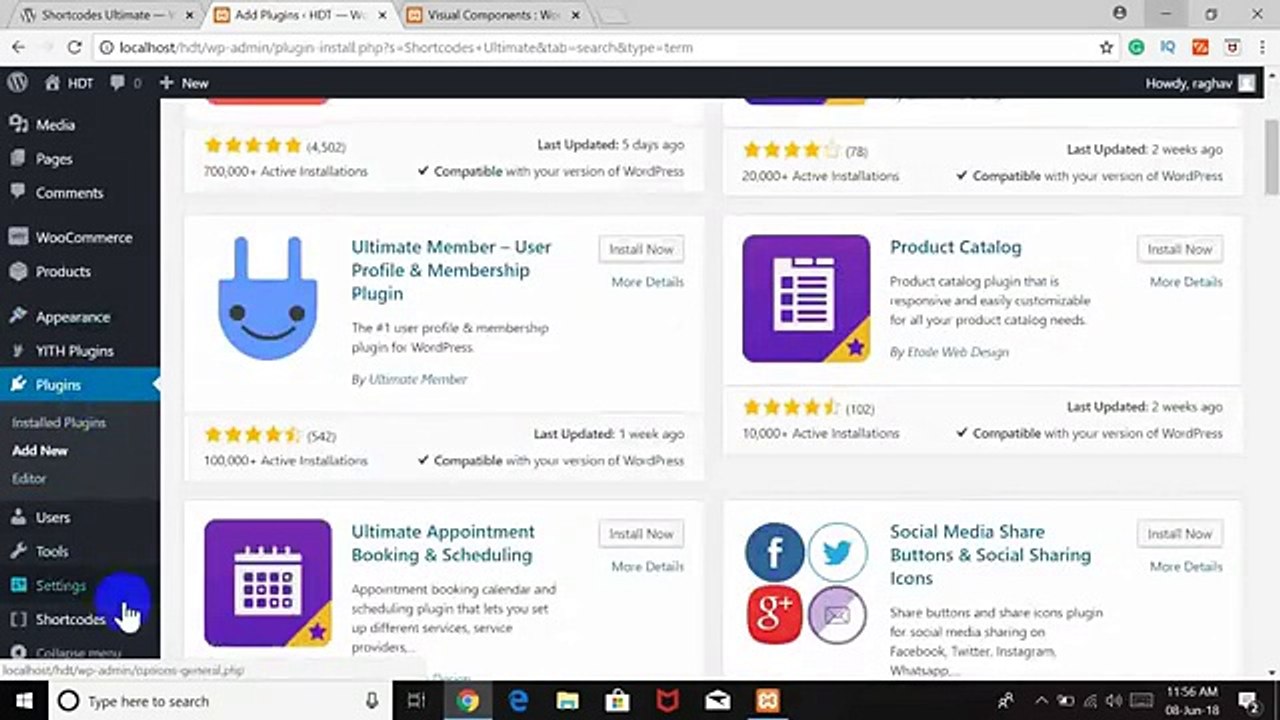This screenshot has width=1280, height=720.
Task: Click the Media icon in the sidebar
Action: pyautogui.click(x=18, y=125)
